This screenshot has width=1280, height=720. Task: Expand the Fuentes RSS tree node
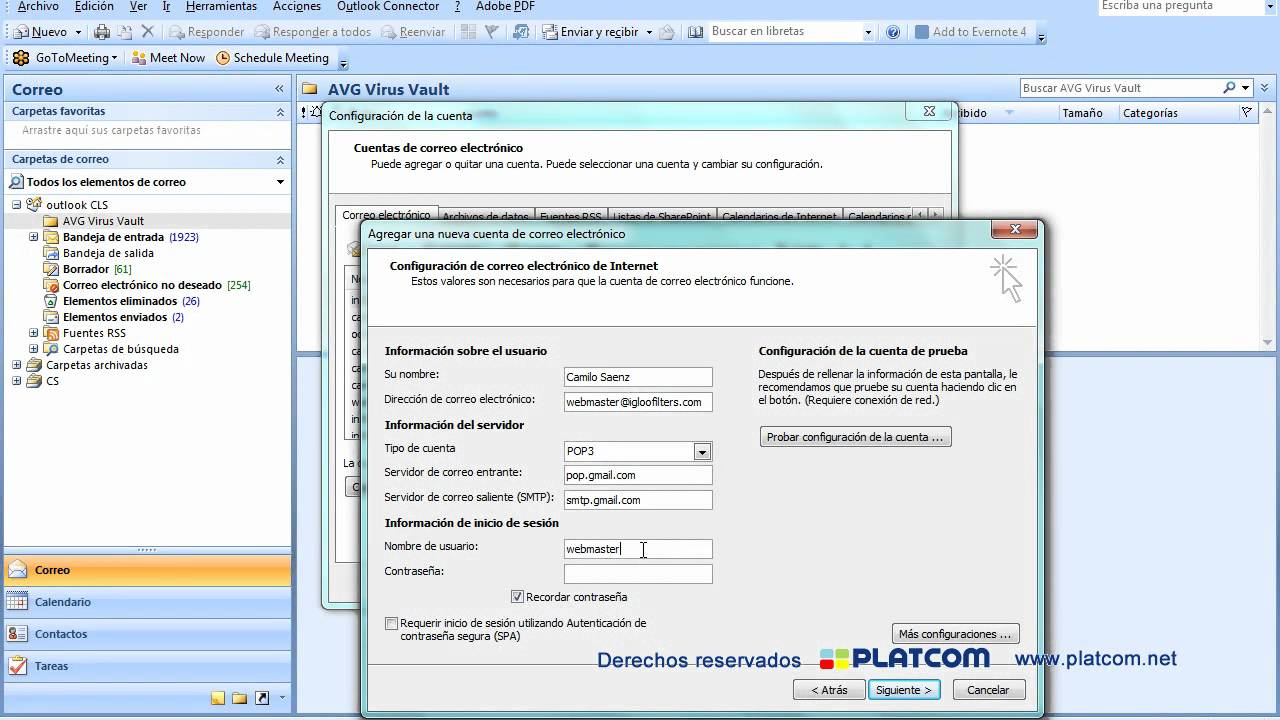click(33, 333)
